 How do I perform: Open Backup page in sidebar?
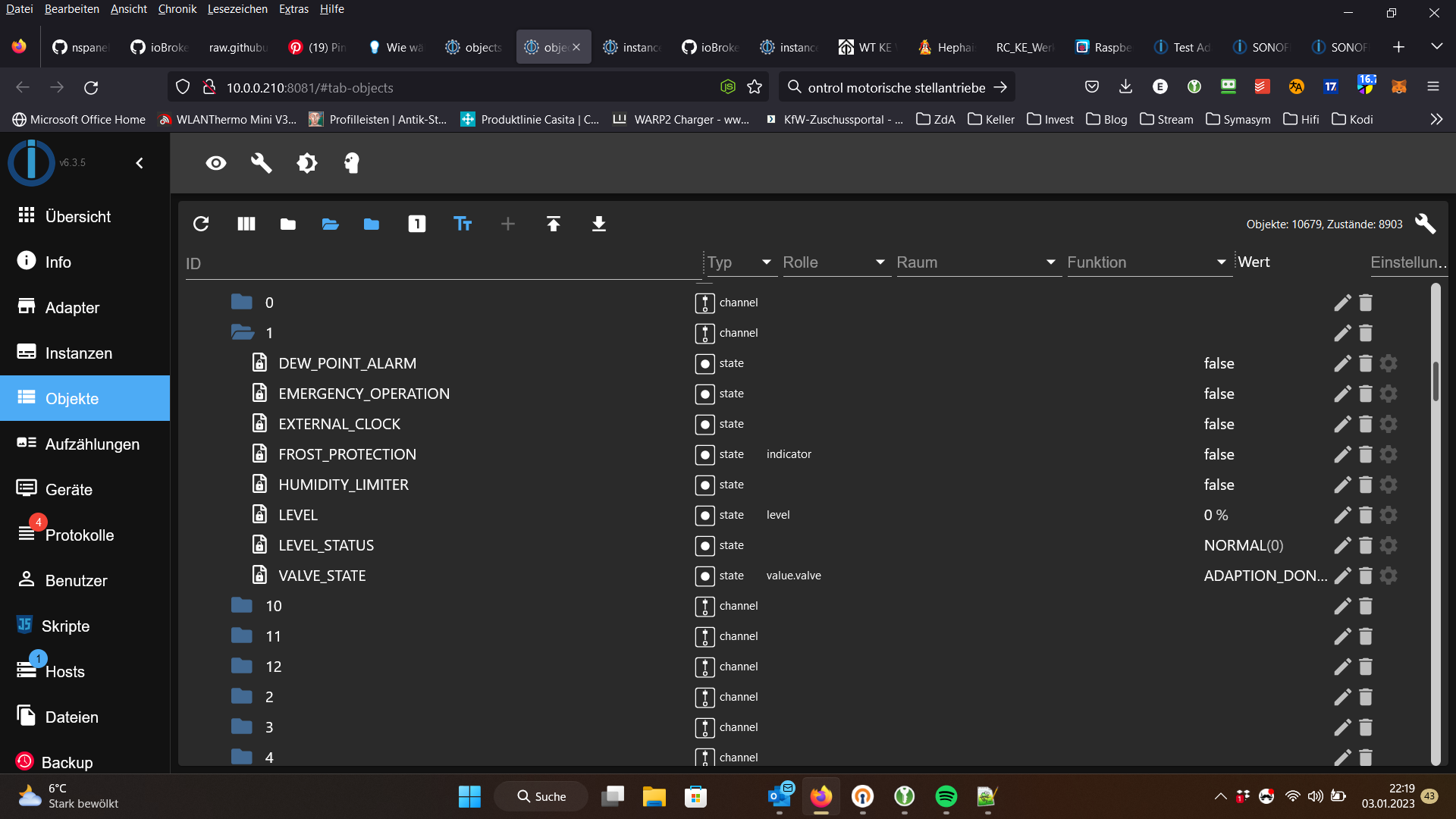point(85,761)
